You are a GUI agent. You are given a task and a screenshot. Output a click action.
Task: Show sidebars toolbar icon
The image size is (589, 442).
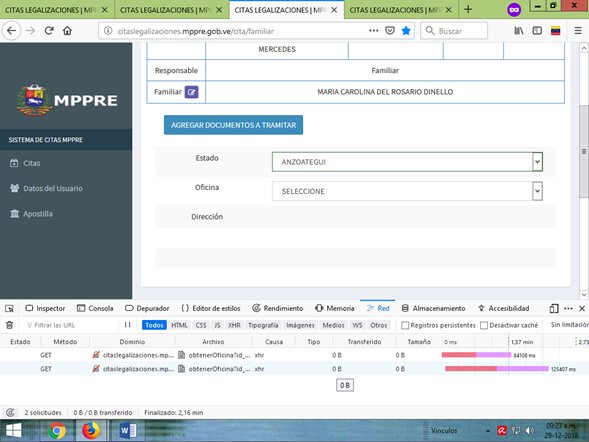coord(537,31)
